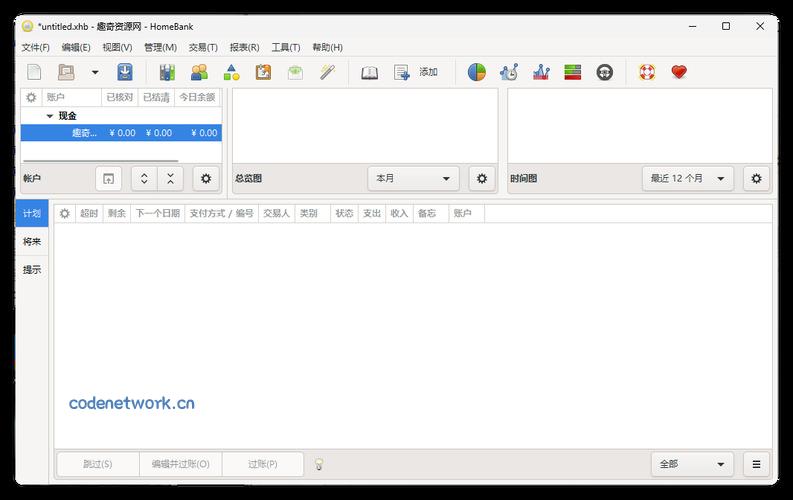Click the 类别 column header
This screenshot has width=793, height=500.
312,213
